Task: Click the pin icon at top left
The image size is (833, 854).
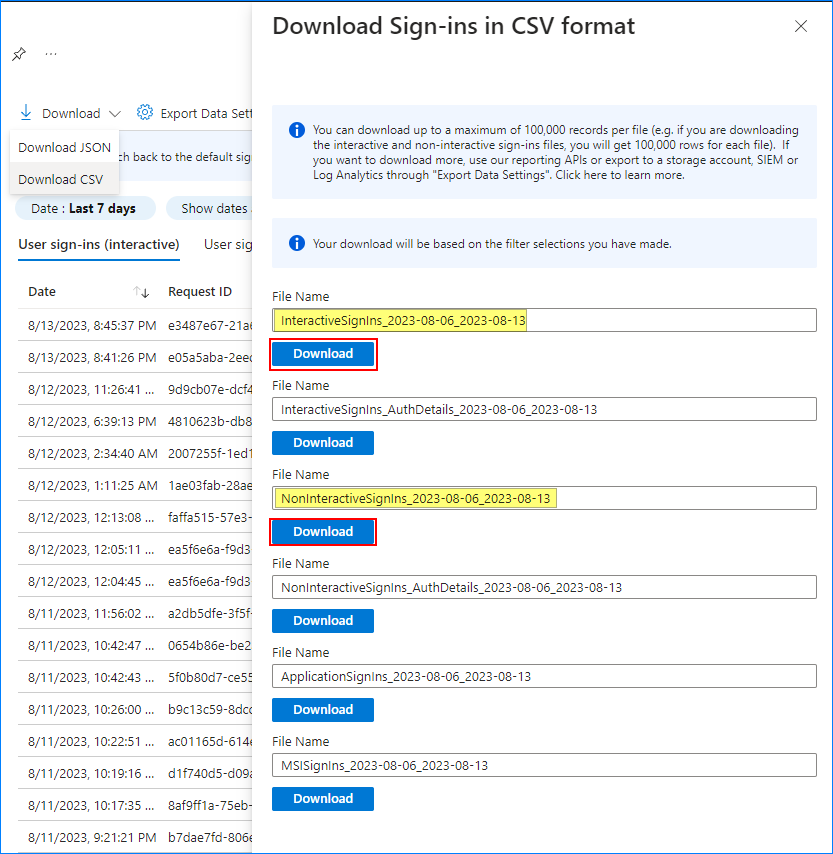Action: (19, 54)
